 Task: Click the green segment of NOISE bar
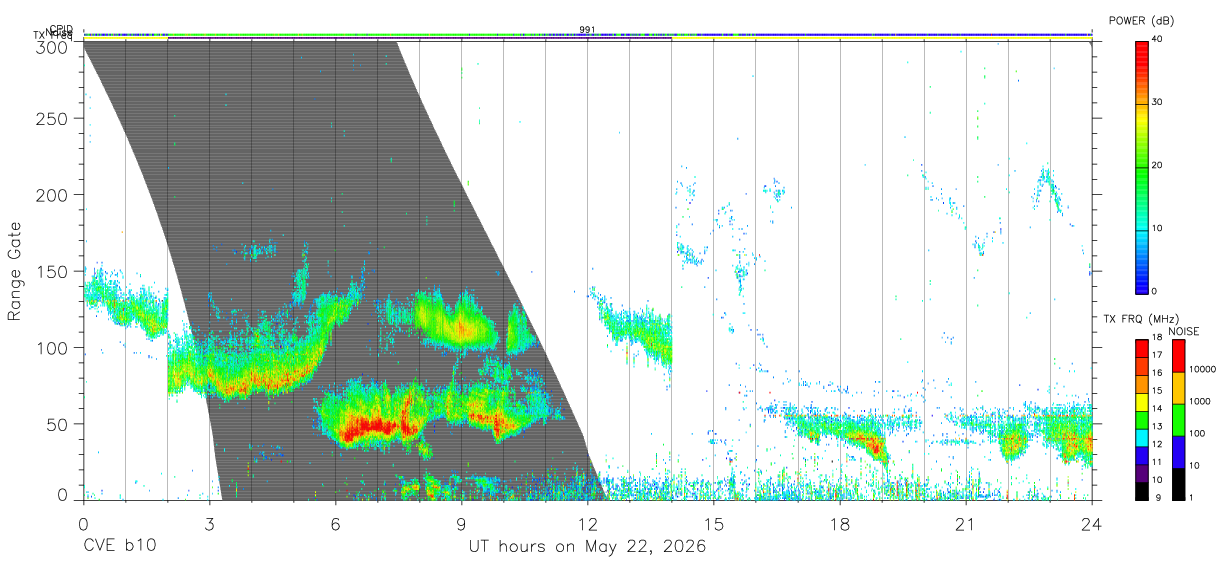point(1178,420)
